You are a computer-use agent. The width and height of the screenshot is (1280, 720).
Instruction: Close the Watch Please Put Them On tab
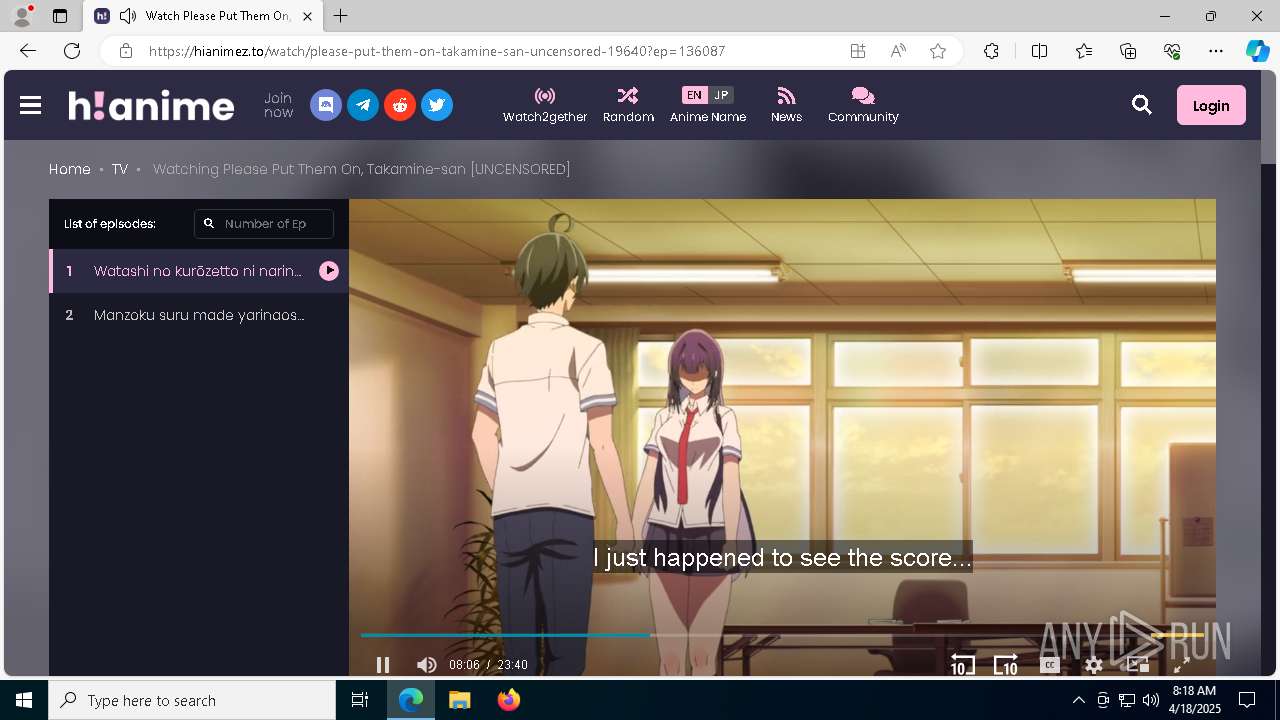[307, 16]
